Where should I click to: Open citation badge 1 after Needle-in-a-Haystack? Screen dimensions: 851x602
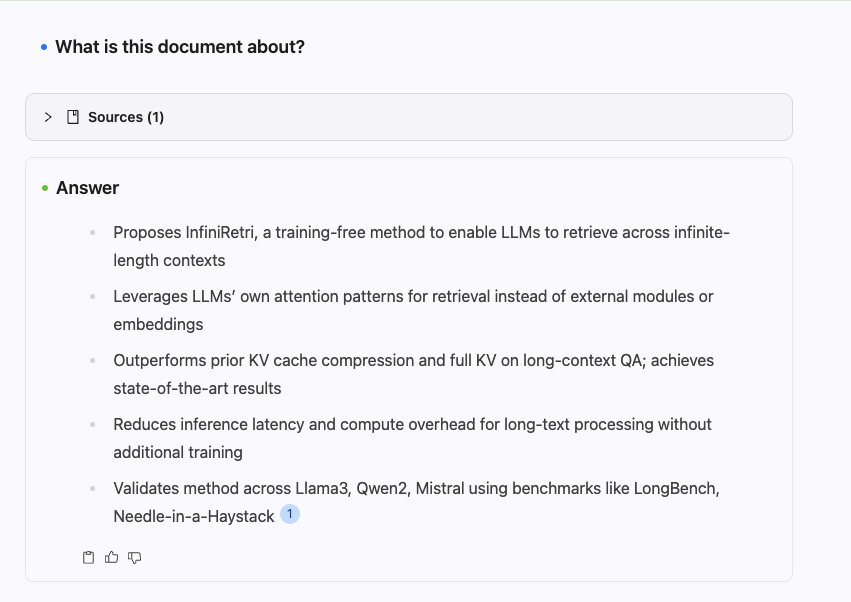point(290,515)
